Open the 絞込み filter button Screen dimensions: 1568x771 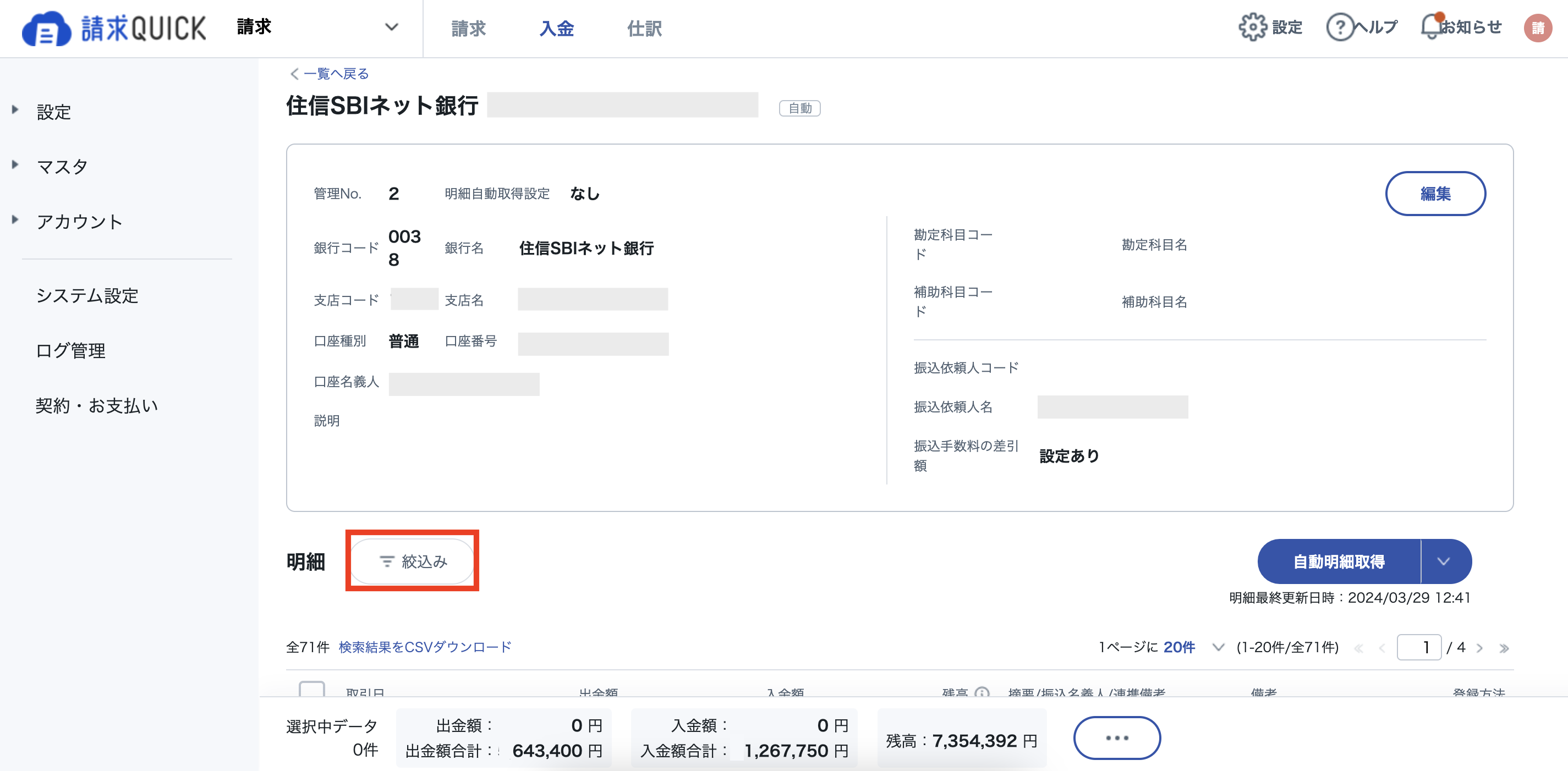pyautogui.click(x=413, y=561)
